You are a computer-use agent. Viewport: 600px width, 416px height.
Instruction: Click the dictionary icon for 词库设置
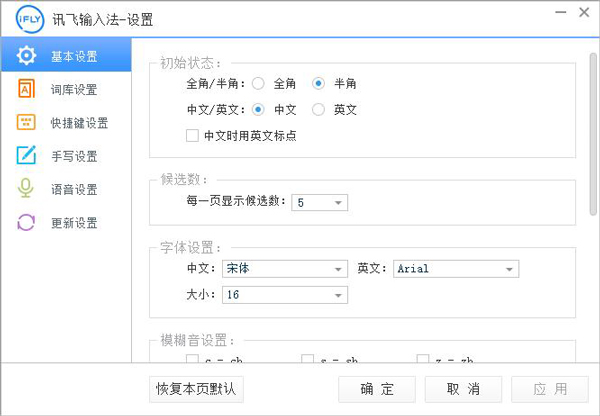click(26, 88)
